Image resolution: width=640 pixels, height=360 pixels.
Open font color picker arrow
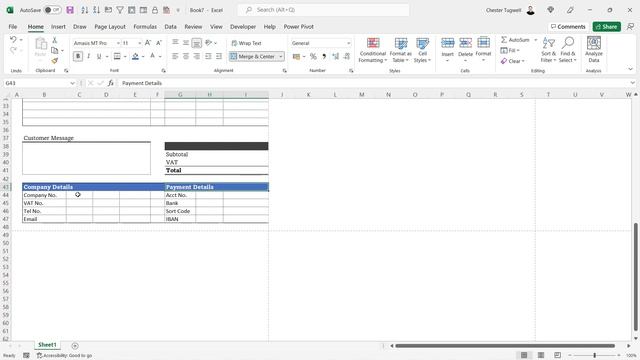[x=160, y=56]
